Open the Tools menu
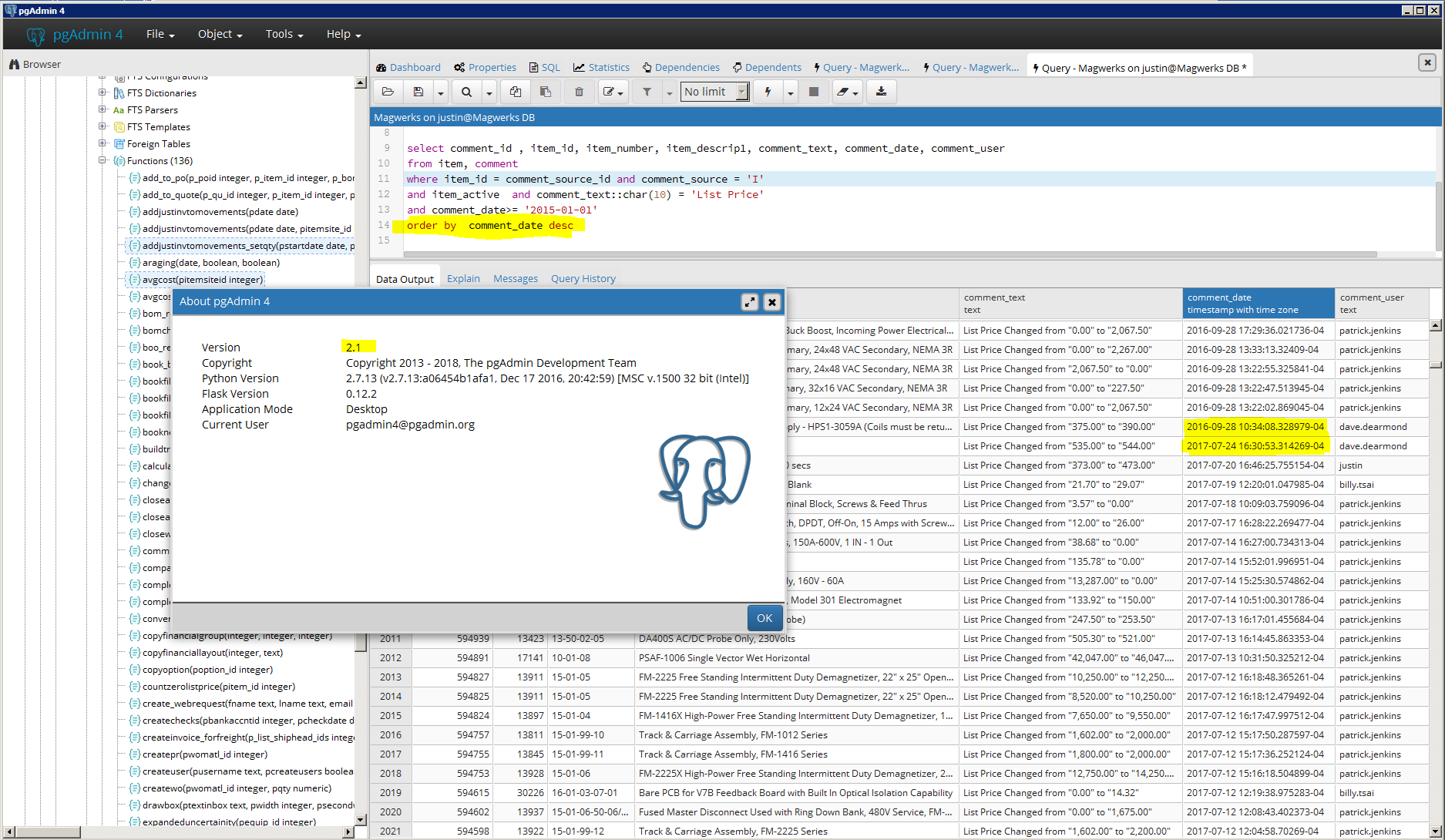The height and width of the screenshot is (840, 1445). 284,35
